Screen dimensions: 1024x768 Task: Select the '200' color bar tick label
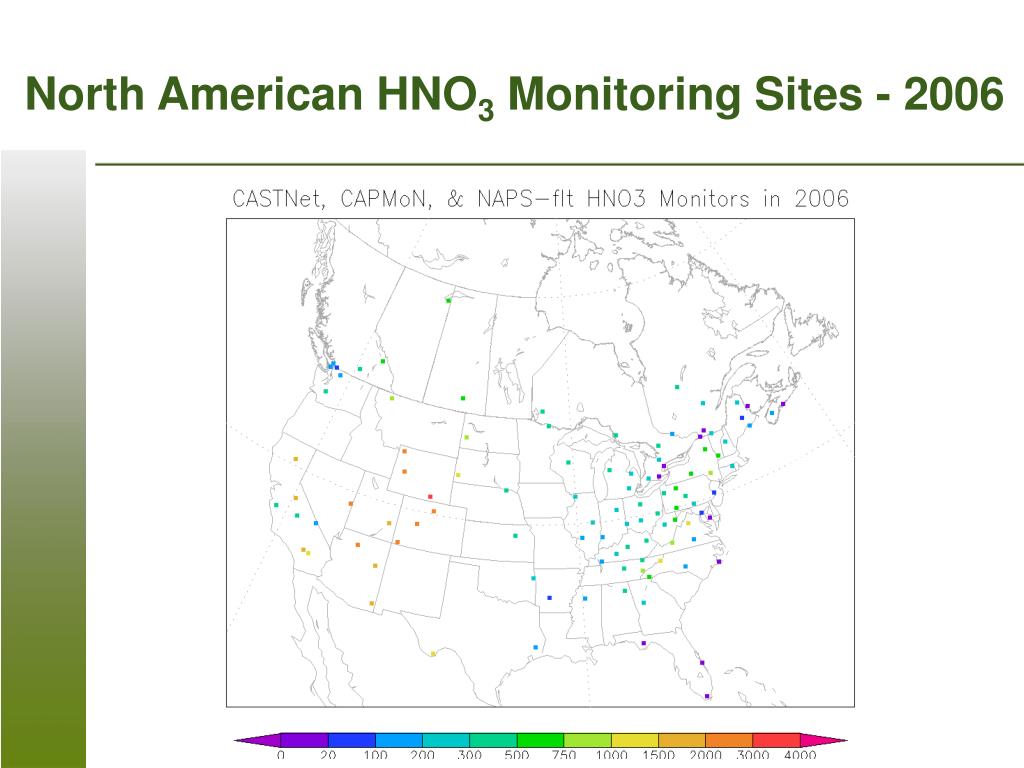pos(423,756)
